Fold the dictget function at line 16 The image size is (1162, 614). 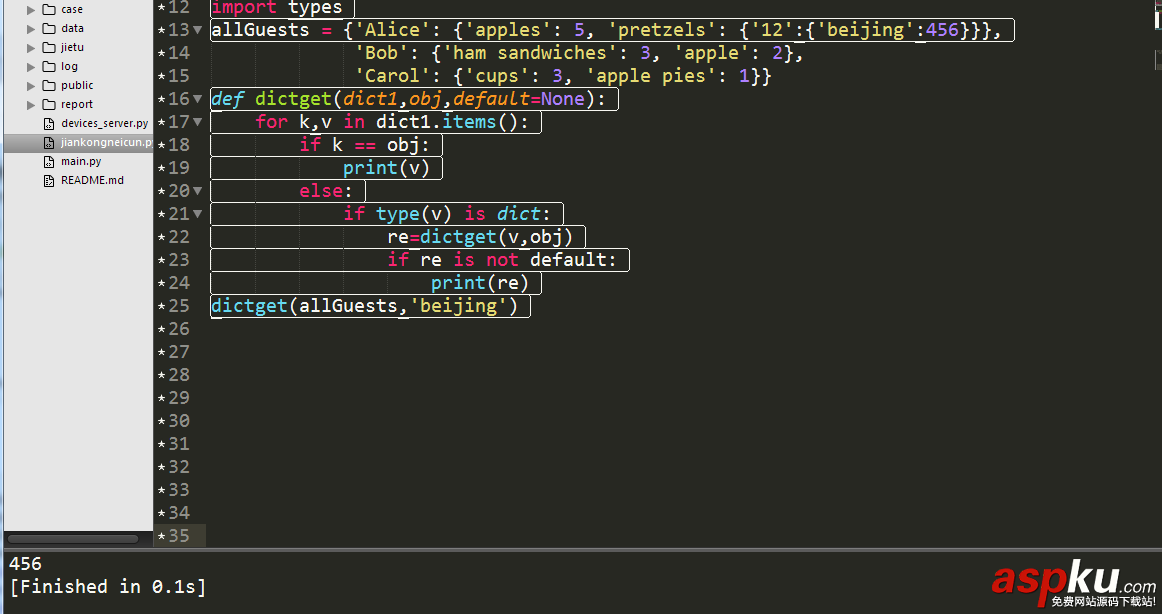point(197,98)
